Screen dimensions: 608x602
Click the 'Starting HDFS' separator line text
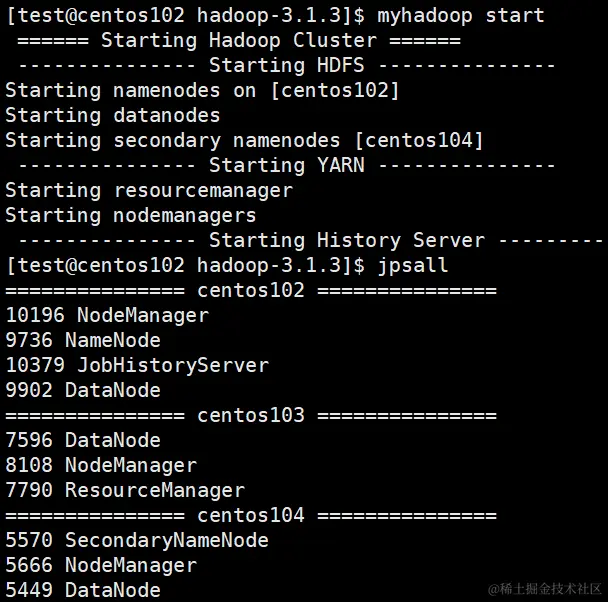click(287, 65)
